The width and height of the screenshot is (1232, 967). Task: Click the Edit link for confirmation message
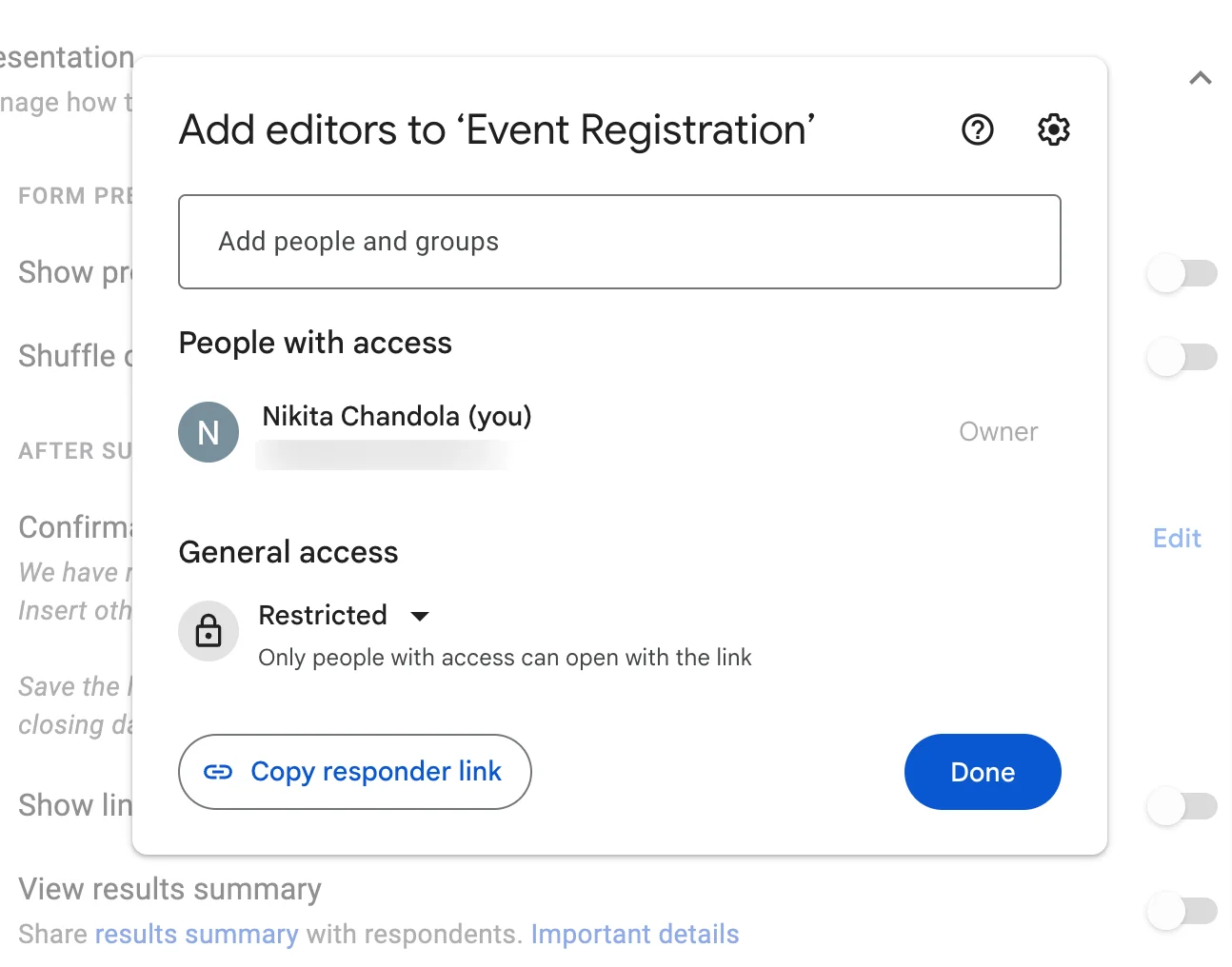1176,539
